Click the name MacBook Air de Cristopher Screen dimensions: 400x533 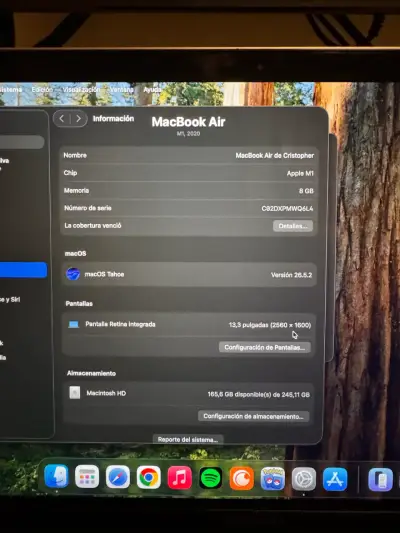pyautogui.click(x=275, y=155)
